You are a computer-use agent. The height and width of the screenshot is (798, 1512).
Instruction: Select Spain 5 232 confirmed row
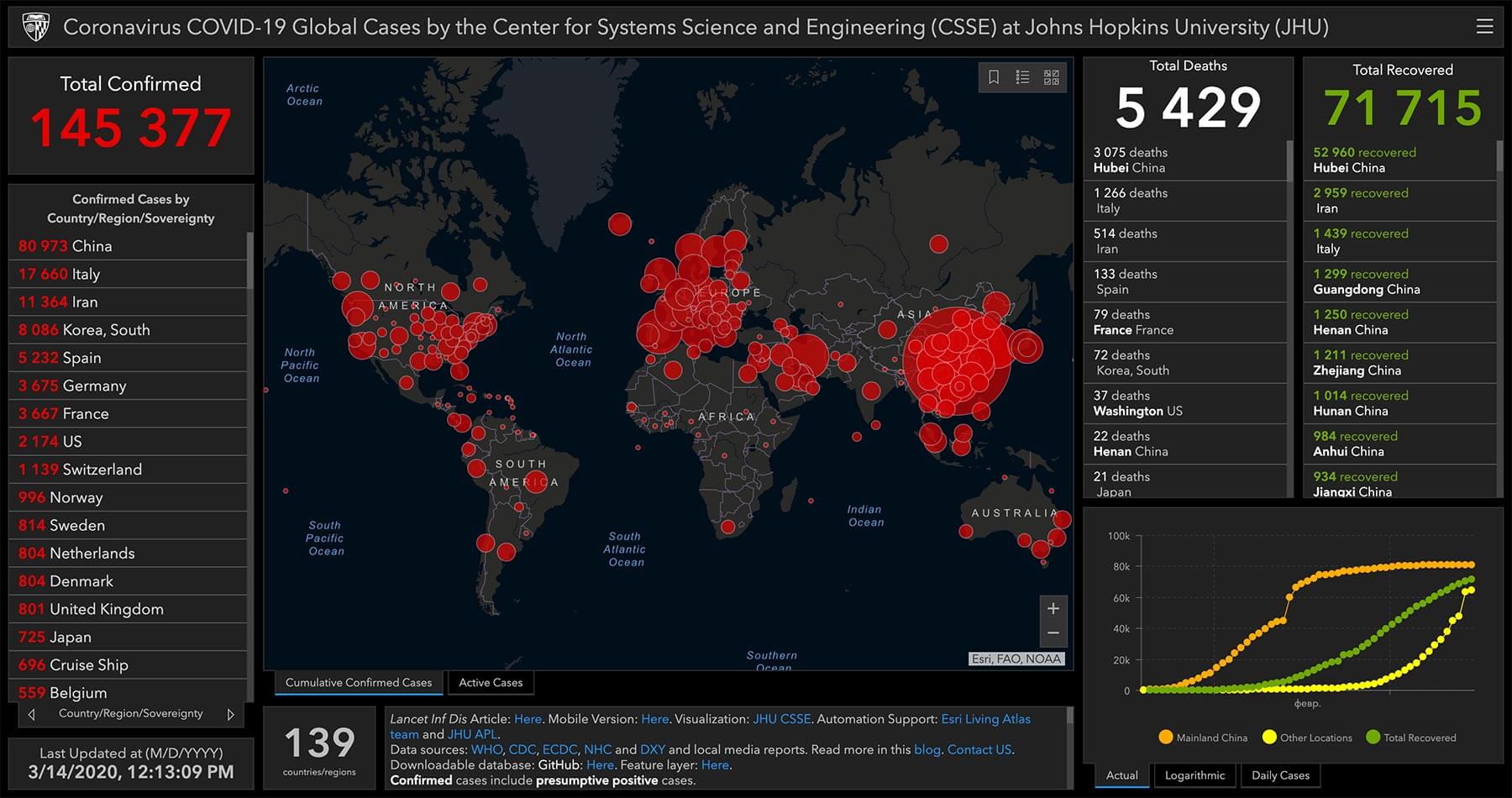point(128,358)
